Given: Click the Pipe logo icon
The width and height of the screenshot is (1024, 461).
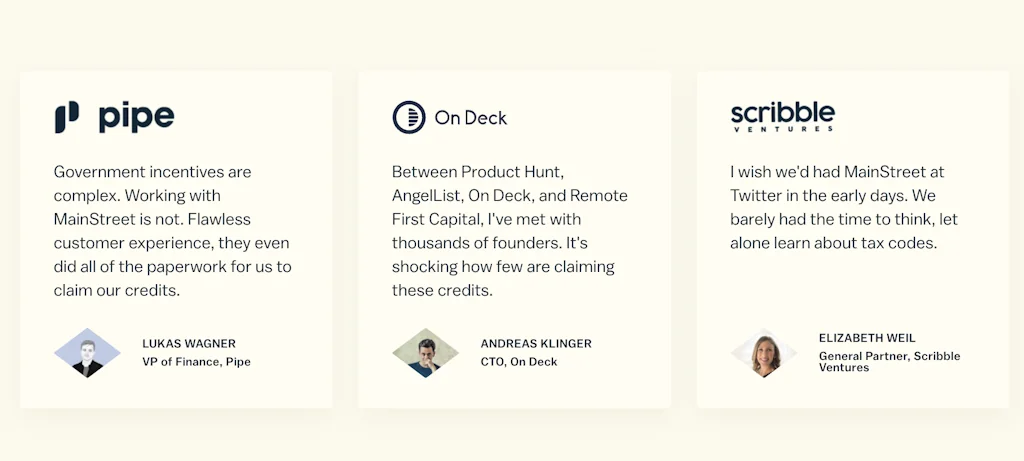Looking at the screenshot, I should 67,117.
